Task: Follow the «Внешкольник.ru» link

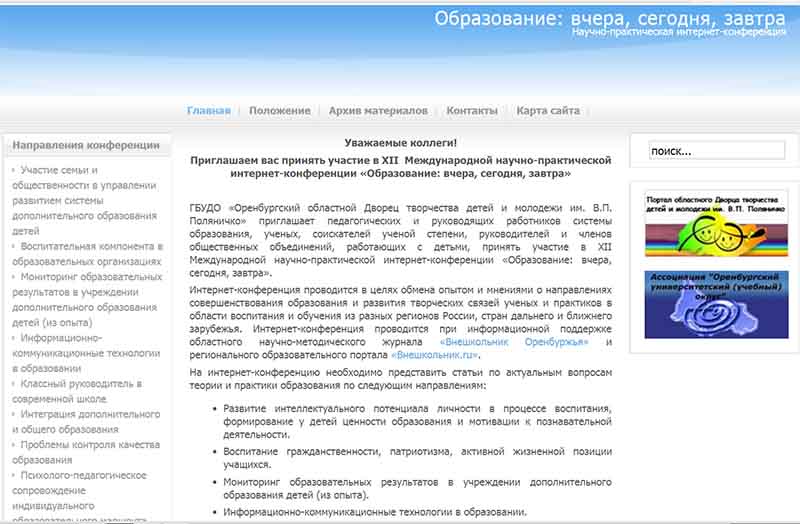Action: coord(435,355)
